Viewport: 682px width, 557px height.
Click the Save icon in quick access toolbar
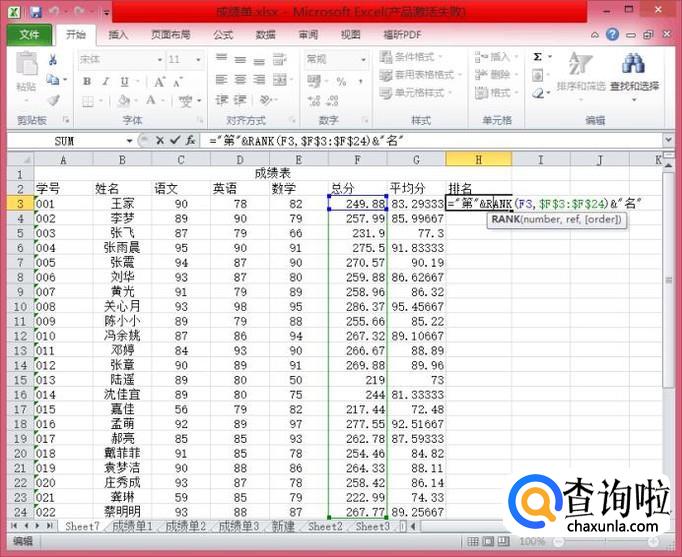tap(36, 11)
